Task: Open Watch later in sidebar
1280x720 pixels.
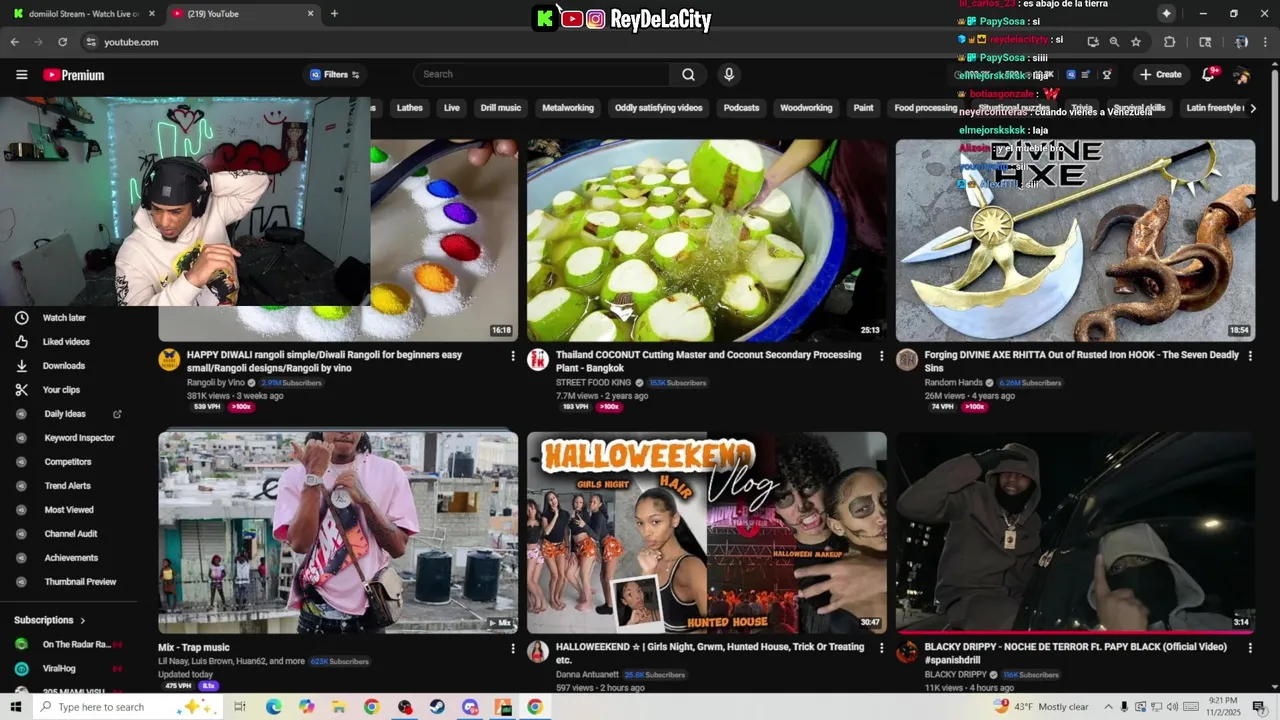Action: 64,318
